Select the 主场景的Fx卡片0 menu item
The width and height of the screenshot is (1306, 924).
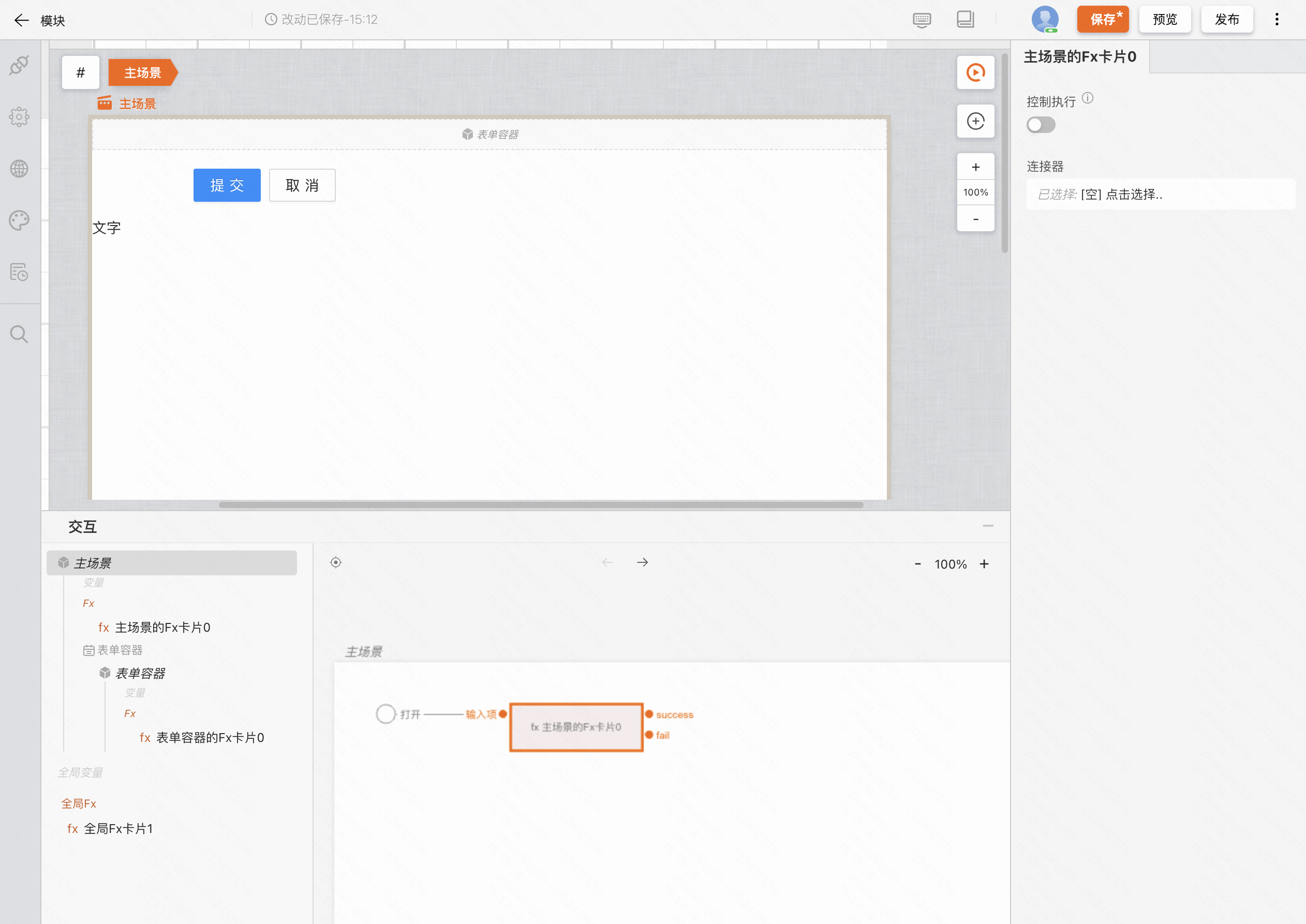tap(162, 627)
